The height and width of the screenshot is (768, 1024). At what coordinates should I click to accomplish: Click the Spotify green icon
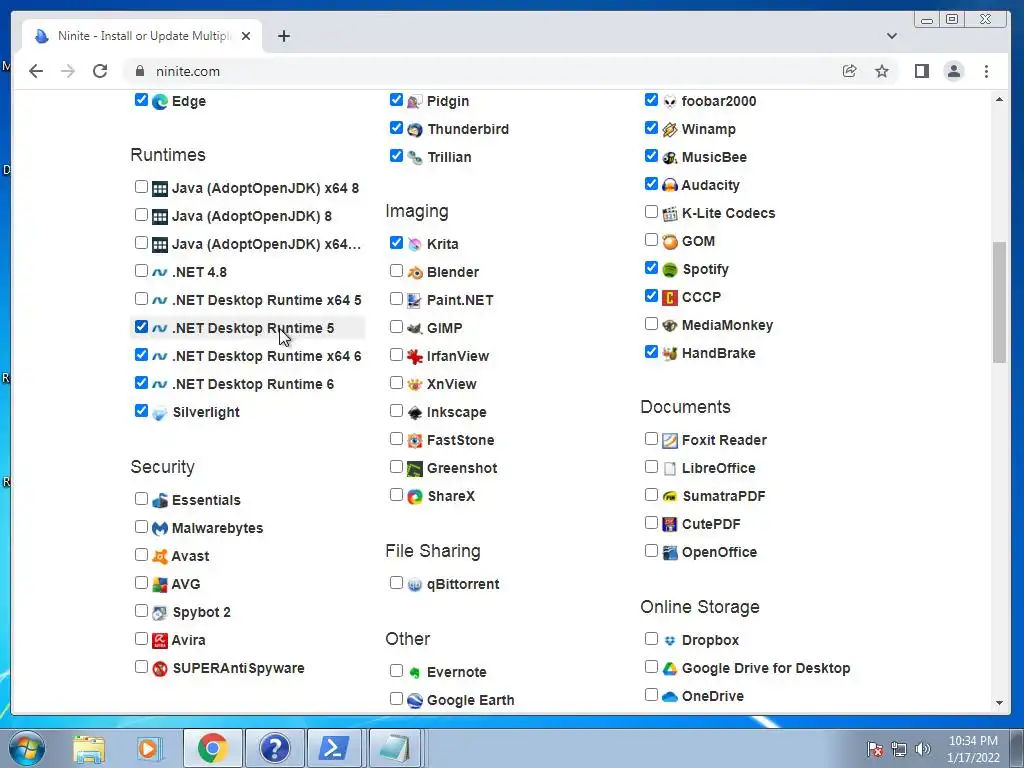(669, 270)
